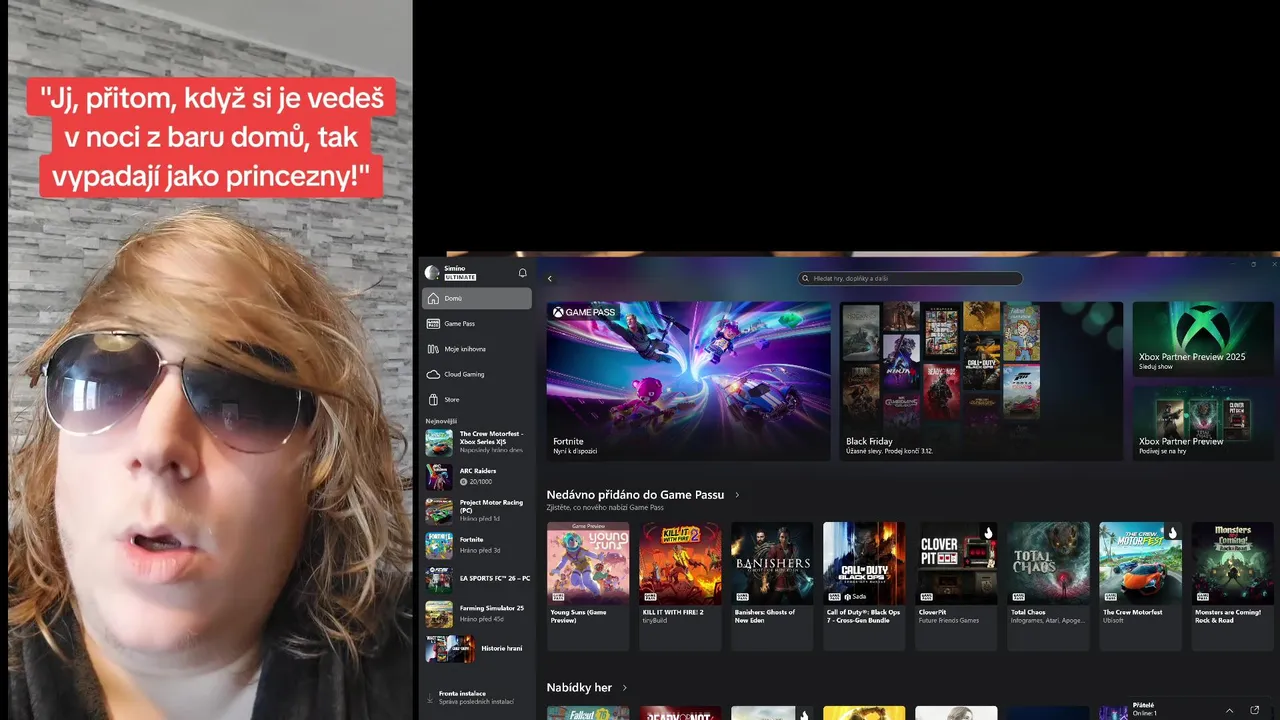Go back with the arrow button
The width and height of the screenshot is (1280, 720).
tap(549, 279)
